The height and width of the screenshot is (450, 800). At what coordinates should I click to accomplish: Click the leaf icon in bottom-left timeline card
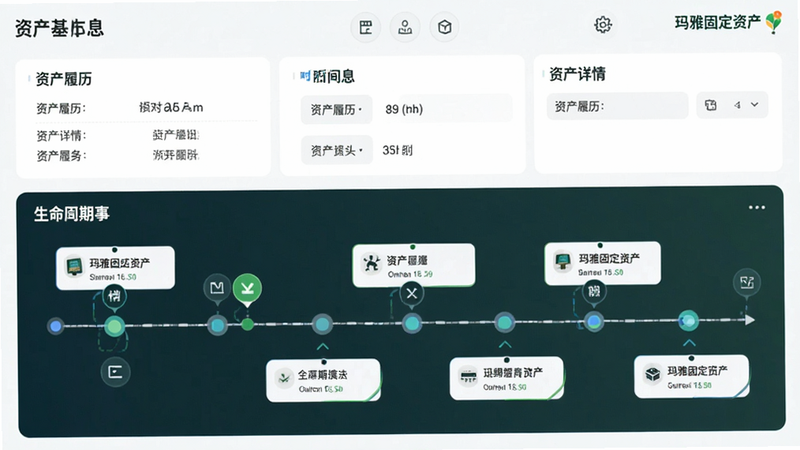pyautogui.click(x=283, y=378)
